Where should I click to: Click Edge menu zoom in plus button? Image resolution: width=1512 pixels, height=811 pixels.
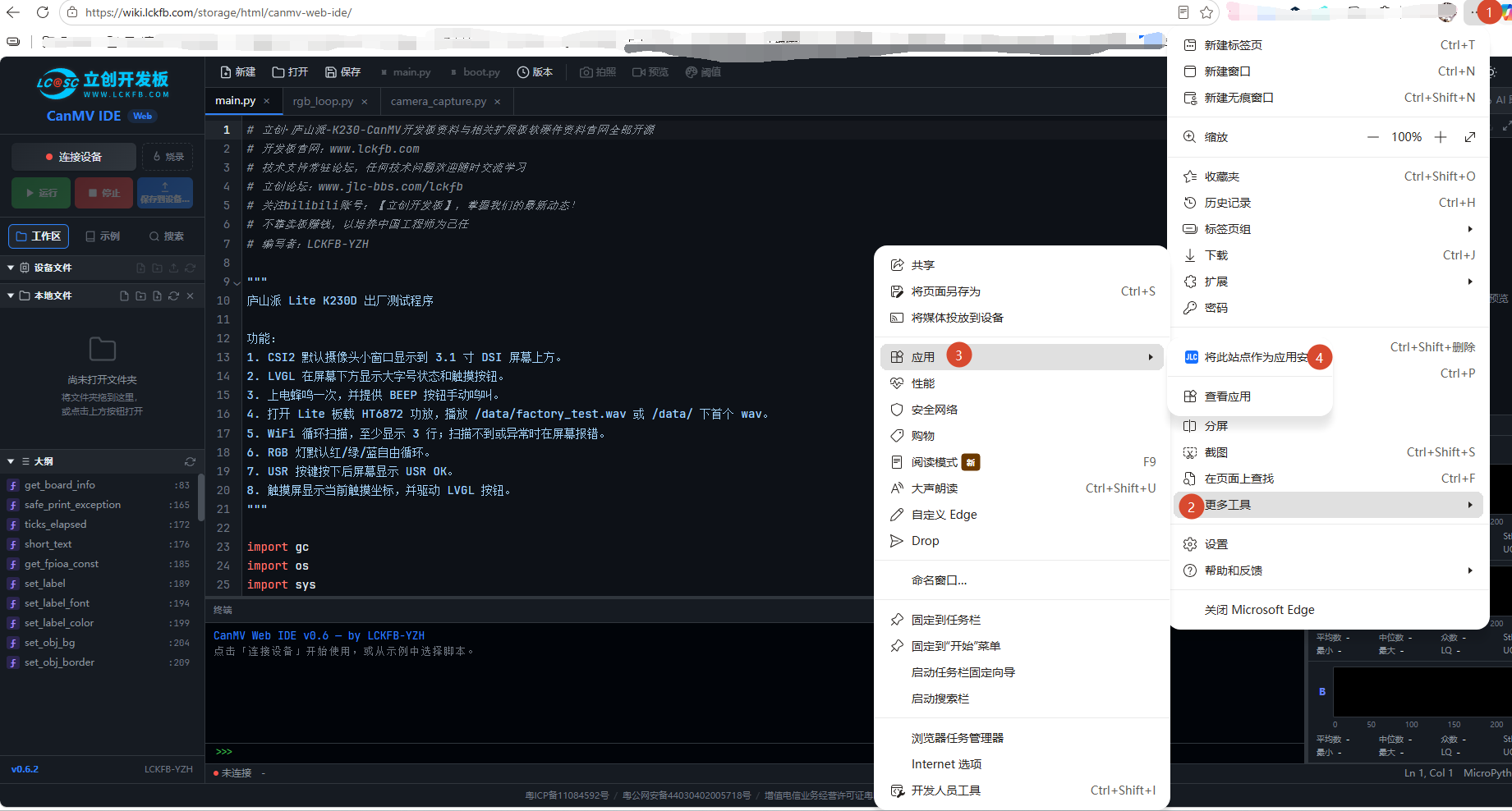[x=1441, y=137]
